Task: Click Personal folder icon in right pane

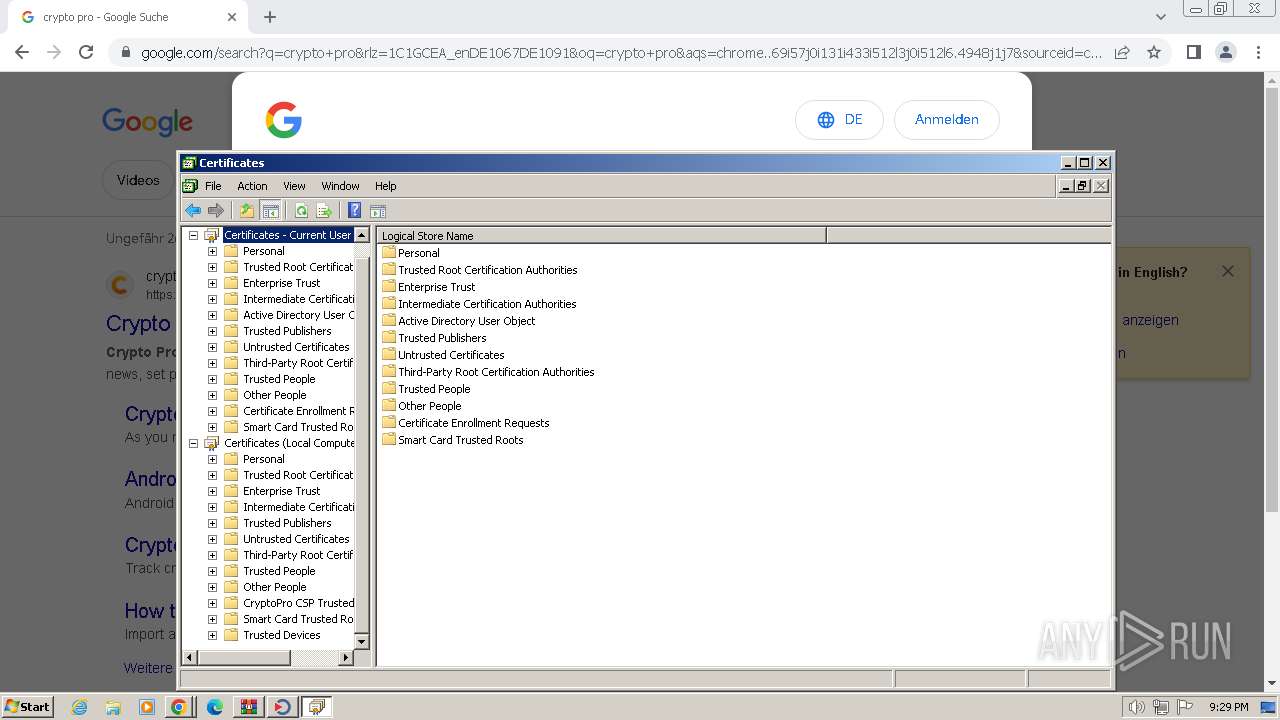Action: (x=389, y=253)
